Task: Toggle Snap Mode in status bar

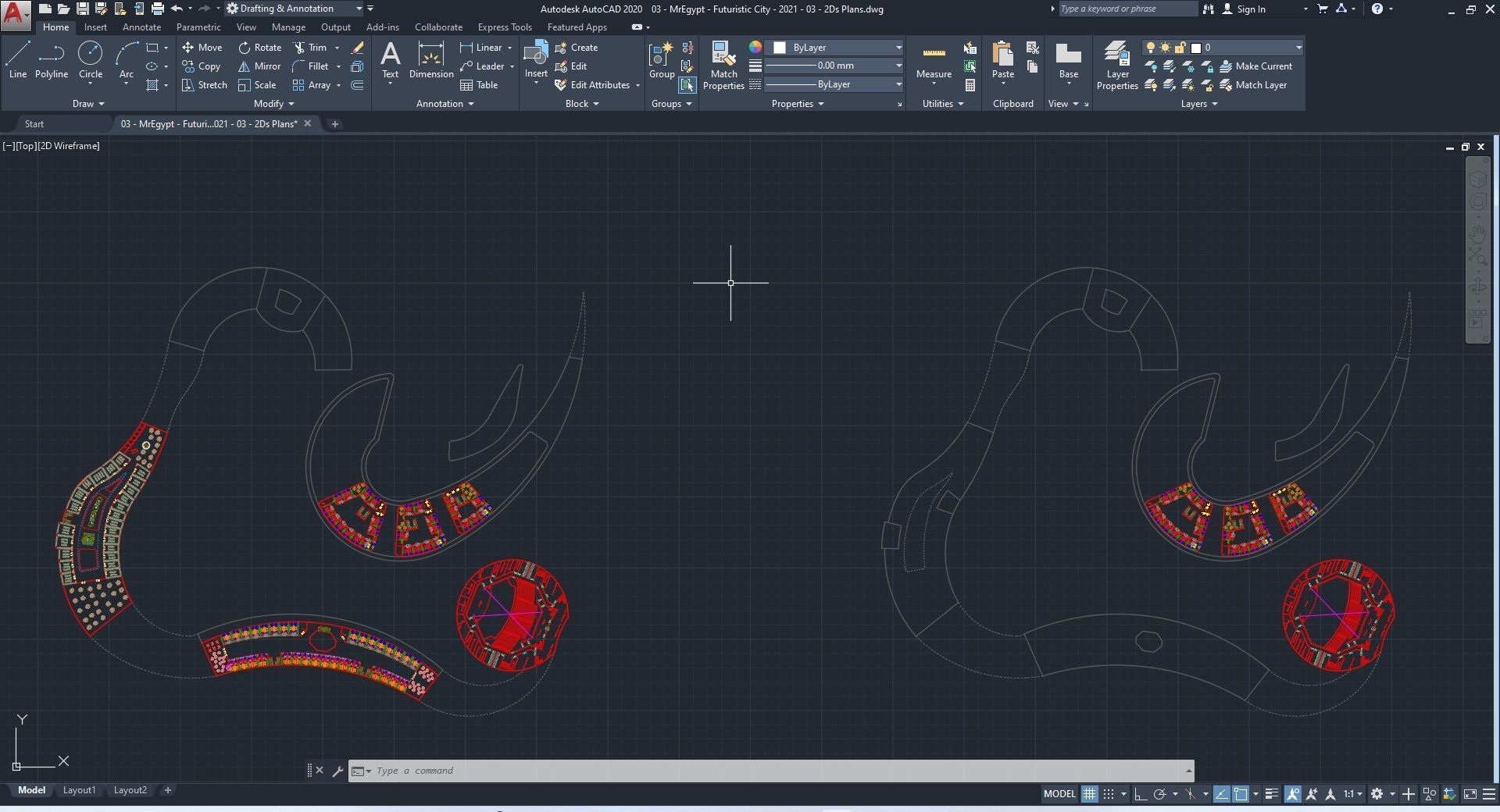Action: tap(1109, 794)
